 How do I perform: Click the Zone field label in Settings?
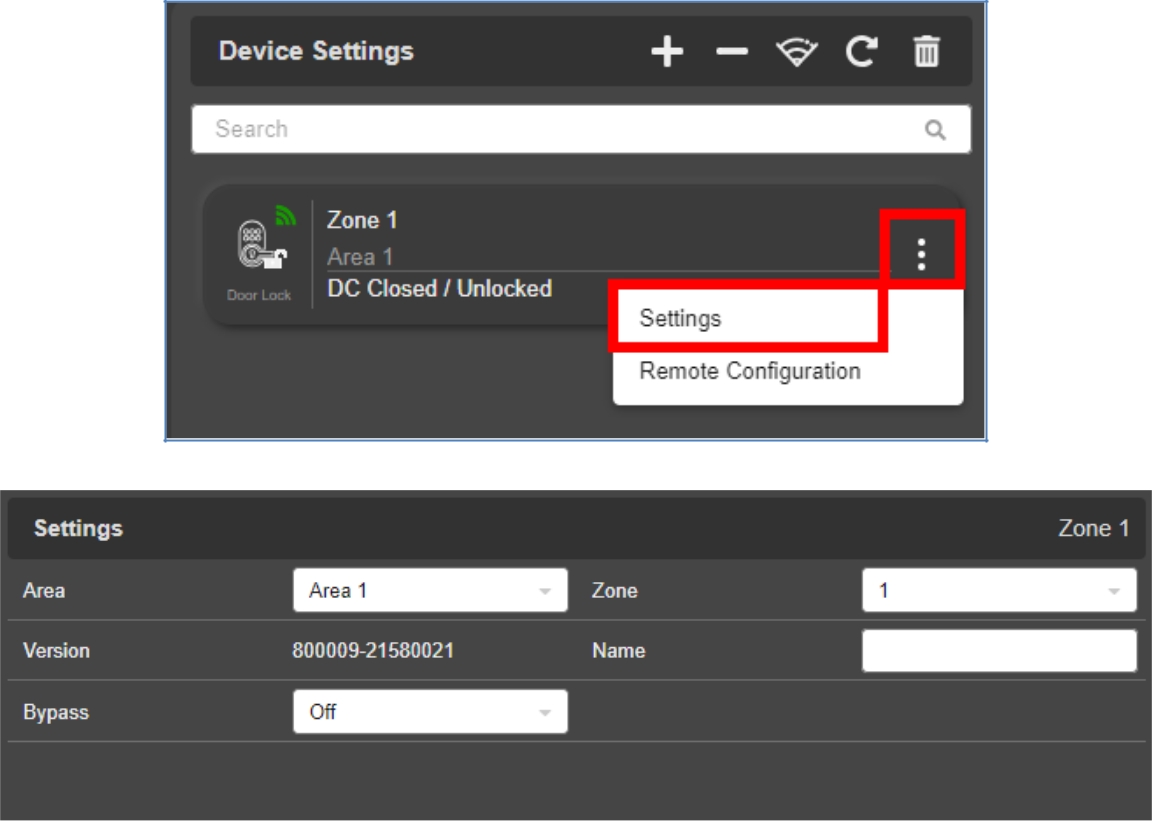(x=615, y=590)
